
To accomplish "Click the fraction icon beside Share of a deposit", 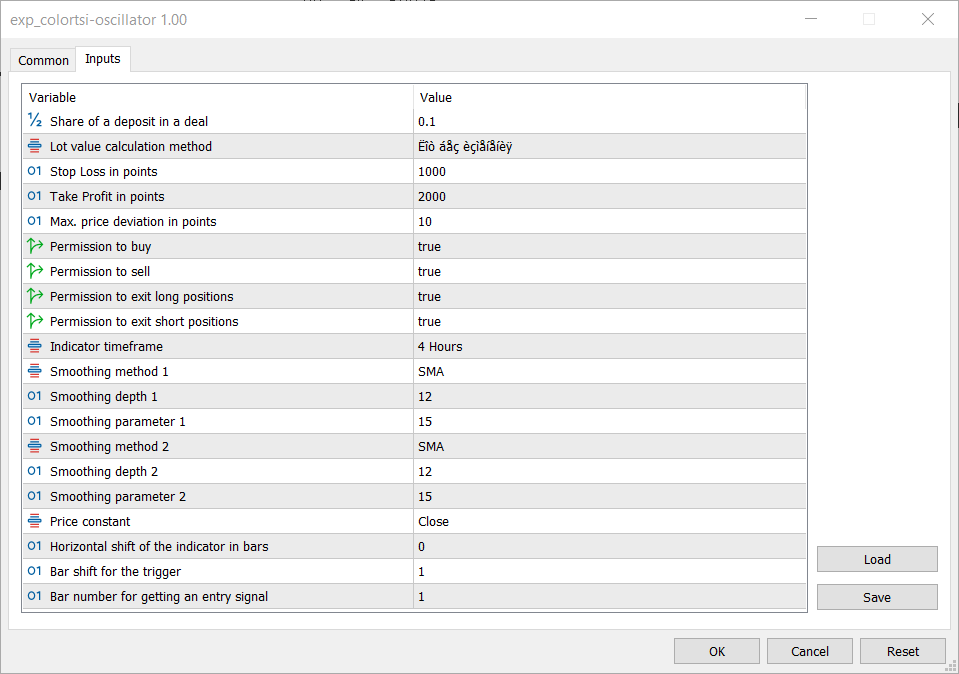I will [x=35, y=120].
